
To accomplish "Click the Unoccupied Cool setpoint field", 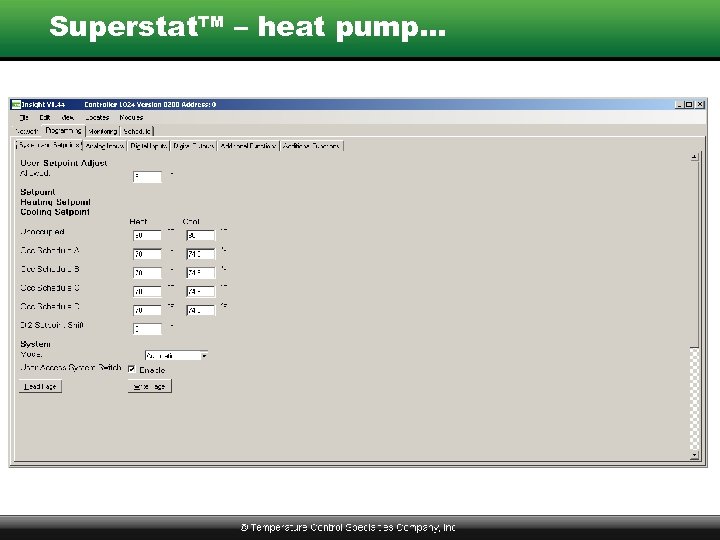I will click(201, 236).
